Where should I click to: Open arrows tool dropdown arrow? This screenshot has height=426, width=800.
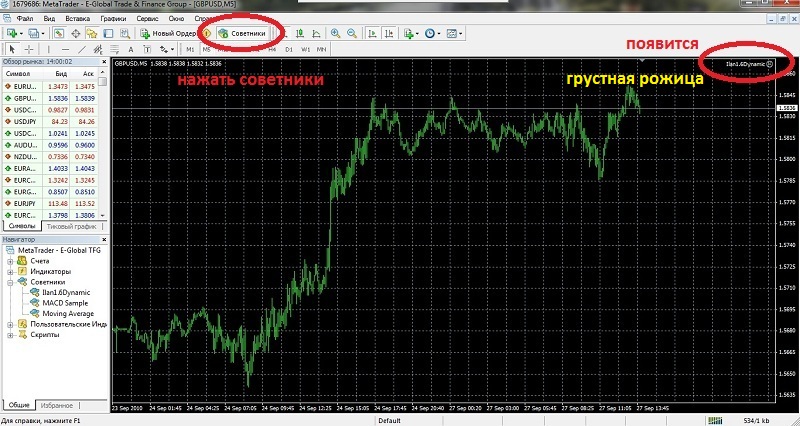(x=172, y=50)
